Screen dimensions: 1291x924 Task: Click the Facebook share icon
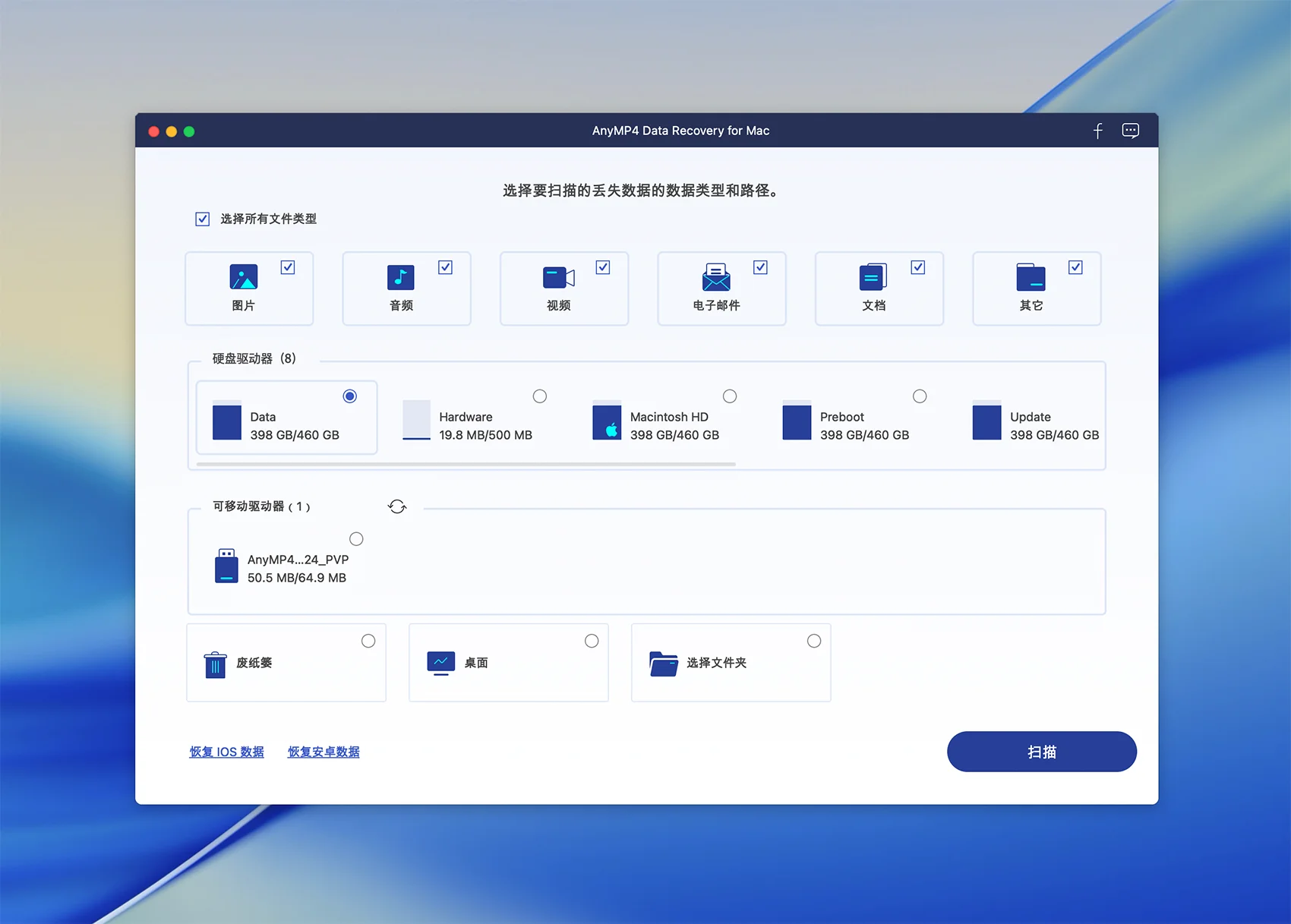click(x=1097, y=131)
